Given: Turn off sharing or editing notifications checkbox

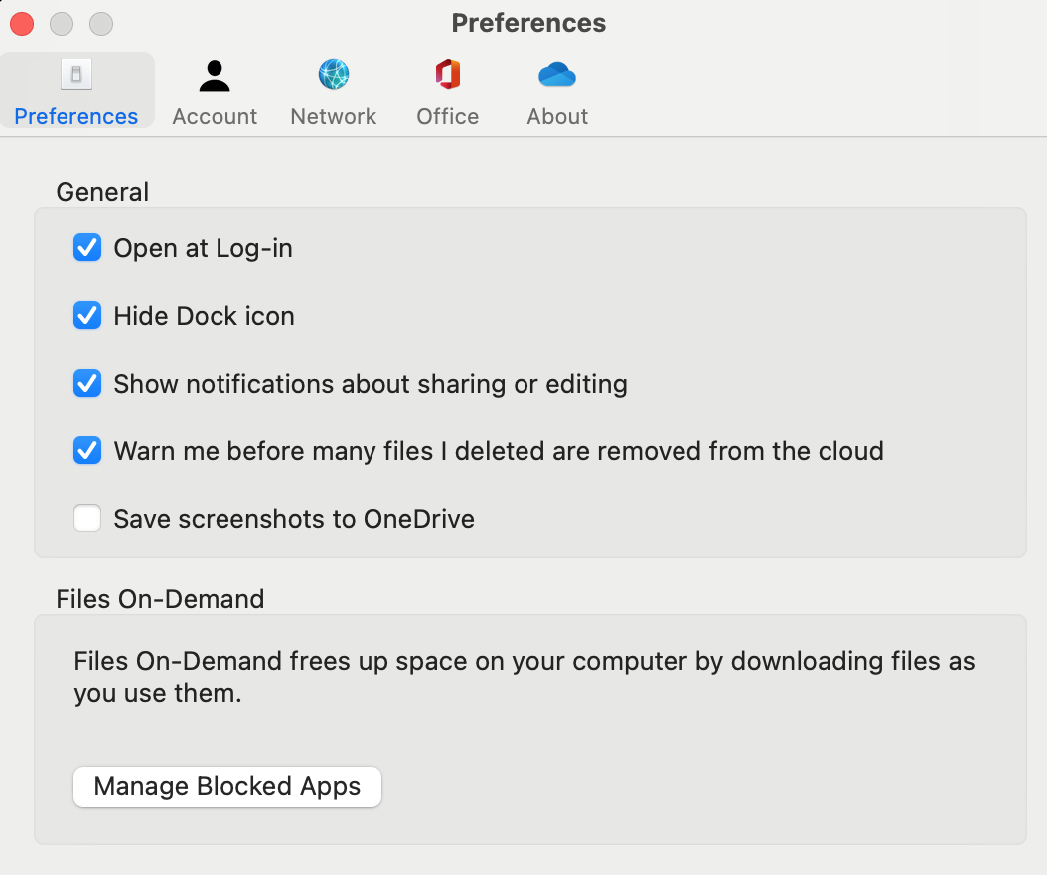Looking at the screenshot, I should [x=87, y=384].
